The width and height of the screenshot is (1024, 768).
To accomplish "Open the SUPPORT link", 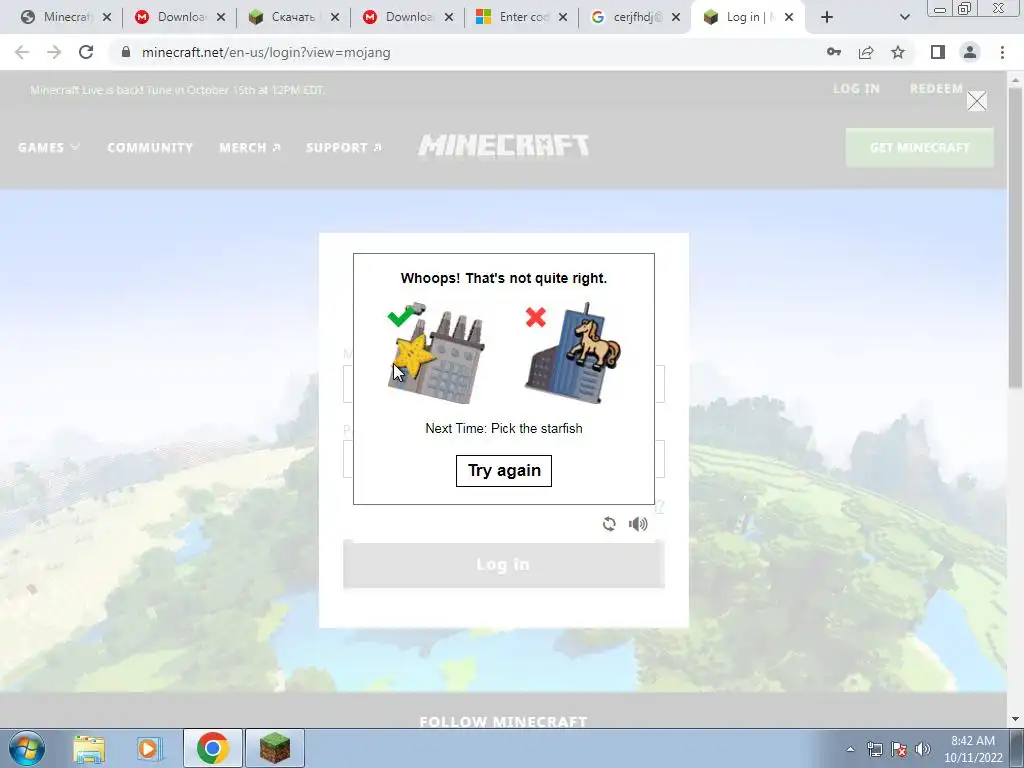I will click(344, 148).
